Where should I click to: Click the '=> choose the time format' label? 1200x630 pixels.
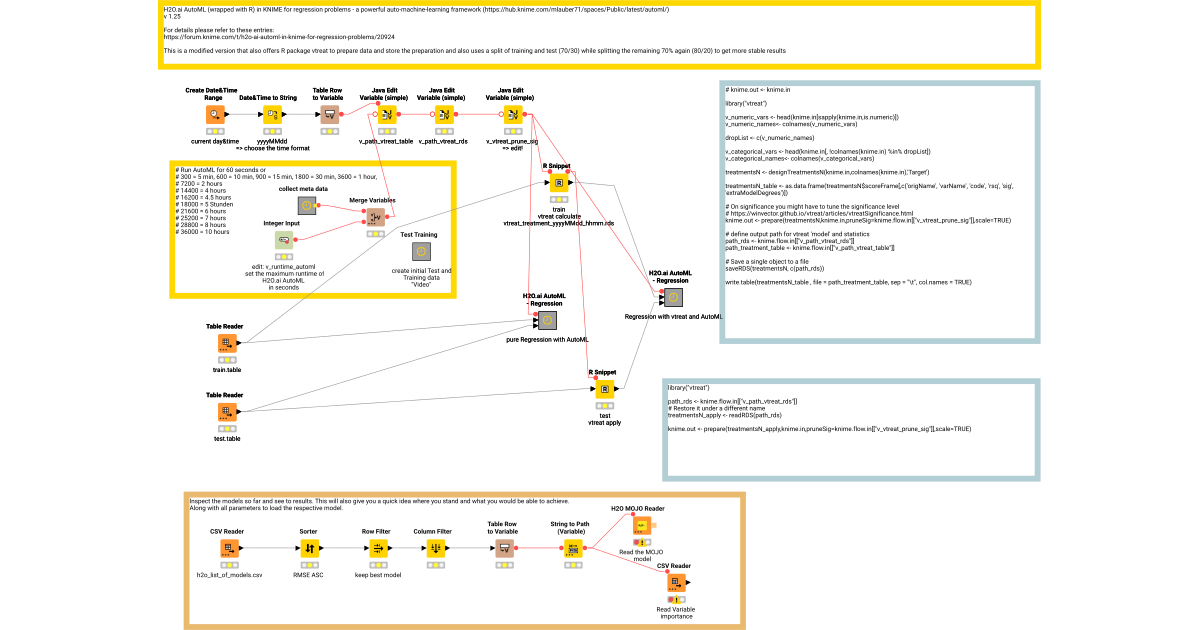click(x=273, y=148)
